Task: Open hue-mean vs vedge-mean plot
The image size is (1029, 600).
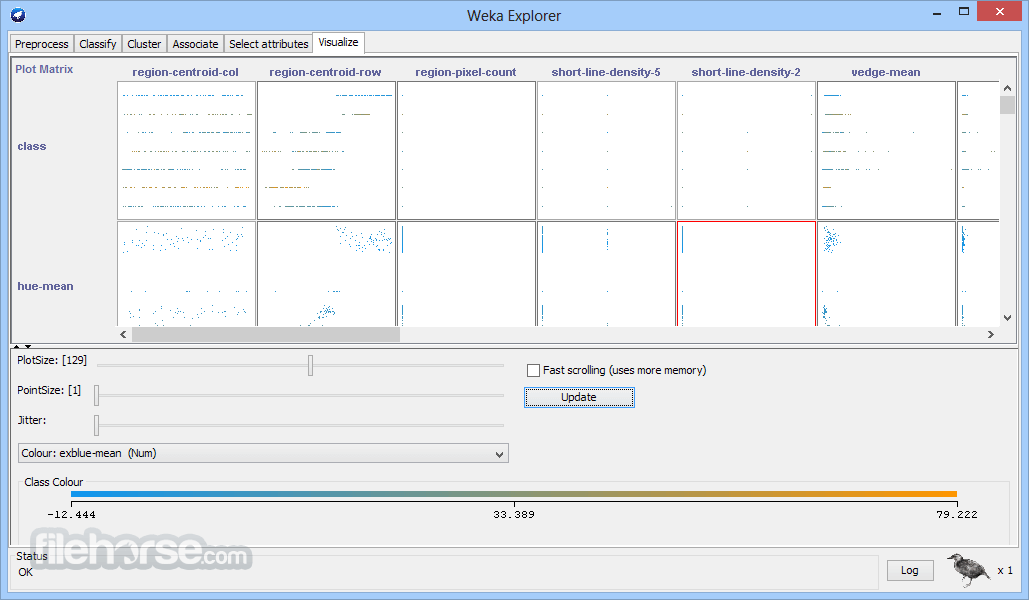Action: [886, 274]
